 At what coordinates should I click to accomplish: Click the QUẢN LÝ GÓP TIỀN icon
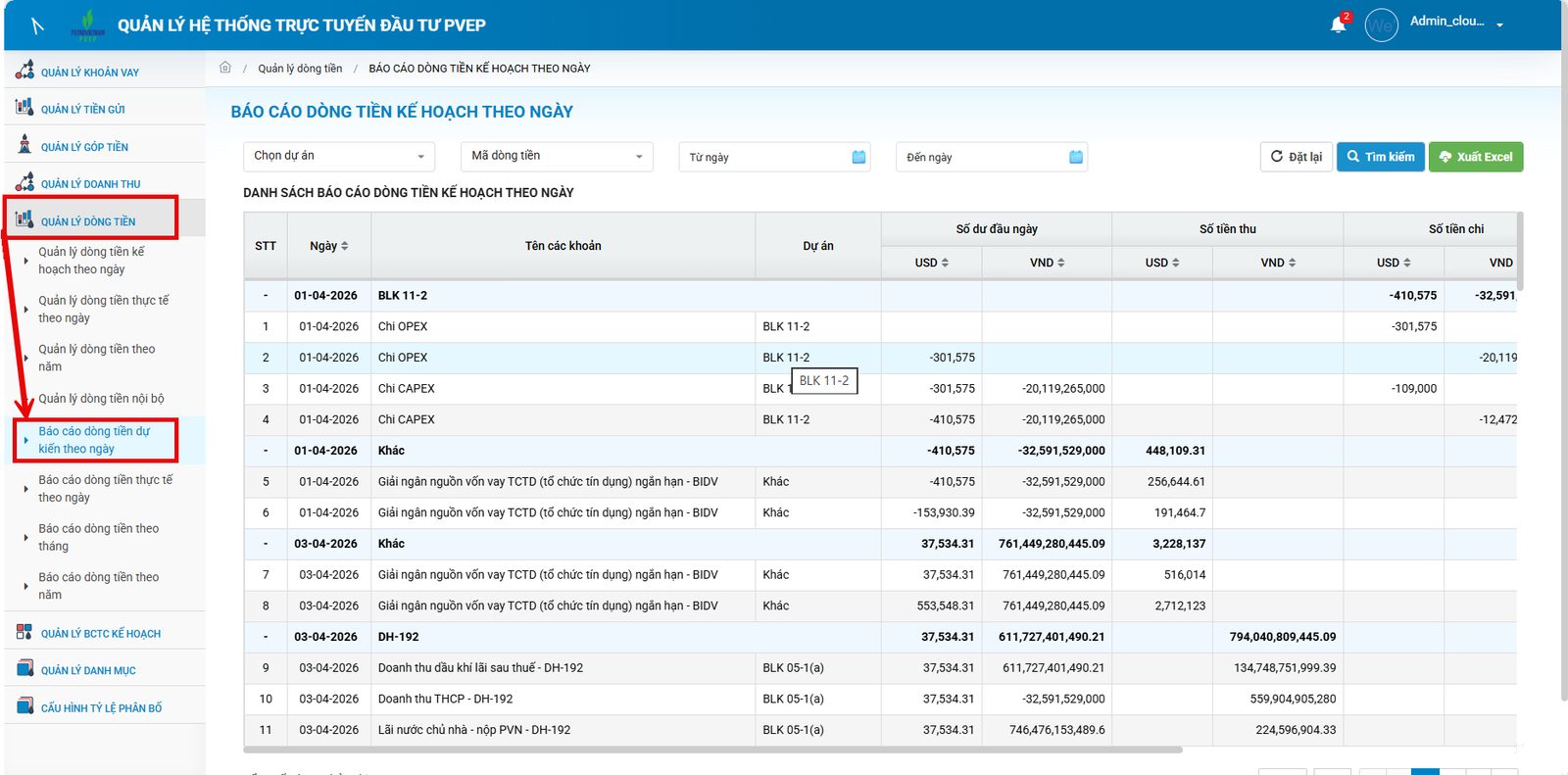[x=24, y=144]
